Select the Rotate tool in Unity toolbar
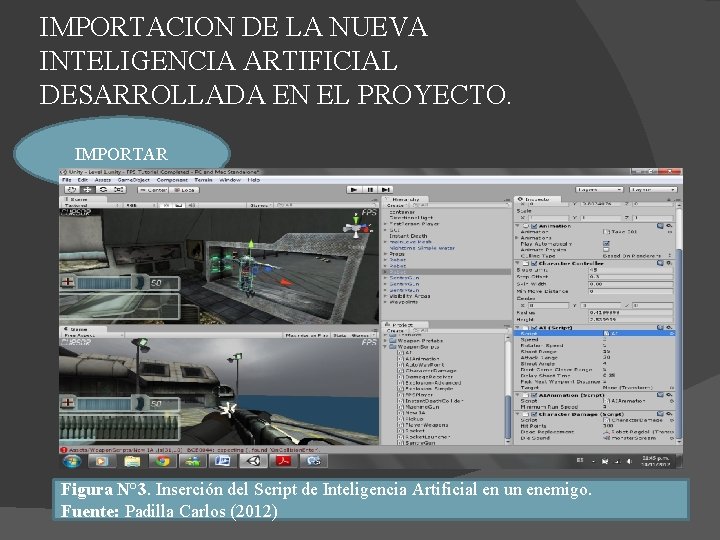720x540 pixels. click(x=103, y=190)
